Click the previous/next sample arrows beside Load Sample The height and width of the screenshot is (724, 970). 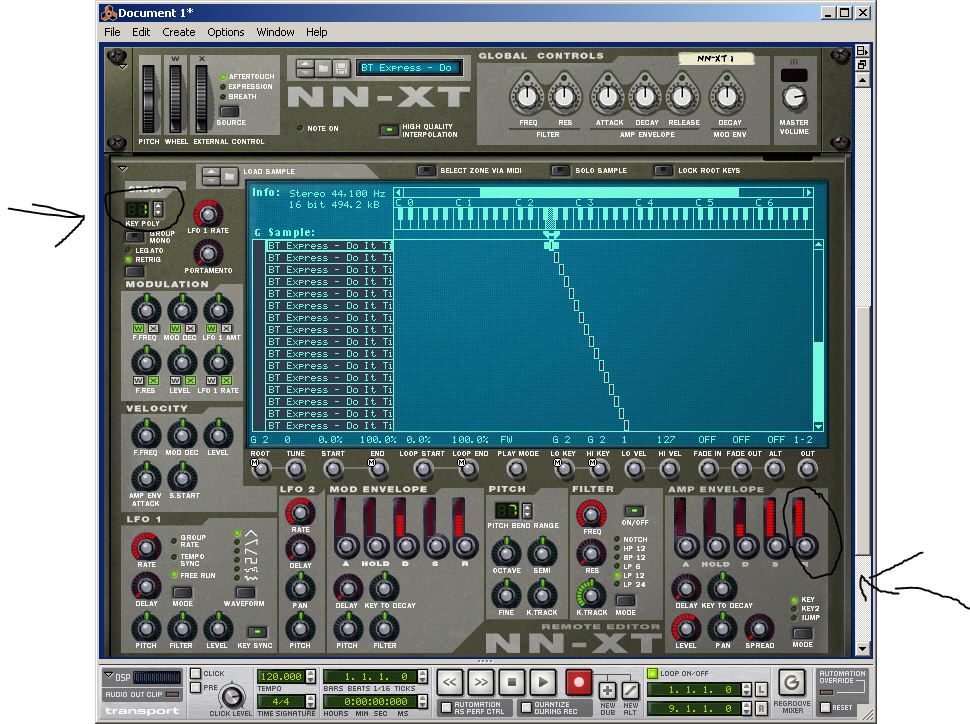tap(211, 176)
